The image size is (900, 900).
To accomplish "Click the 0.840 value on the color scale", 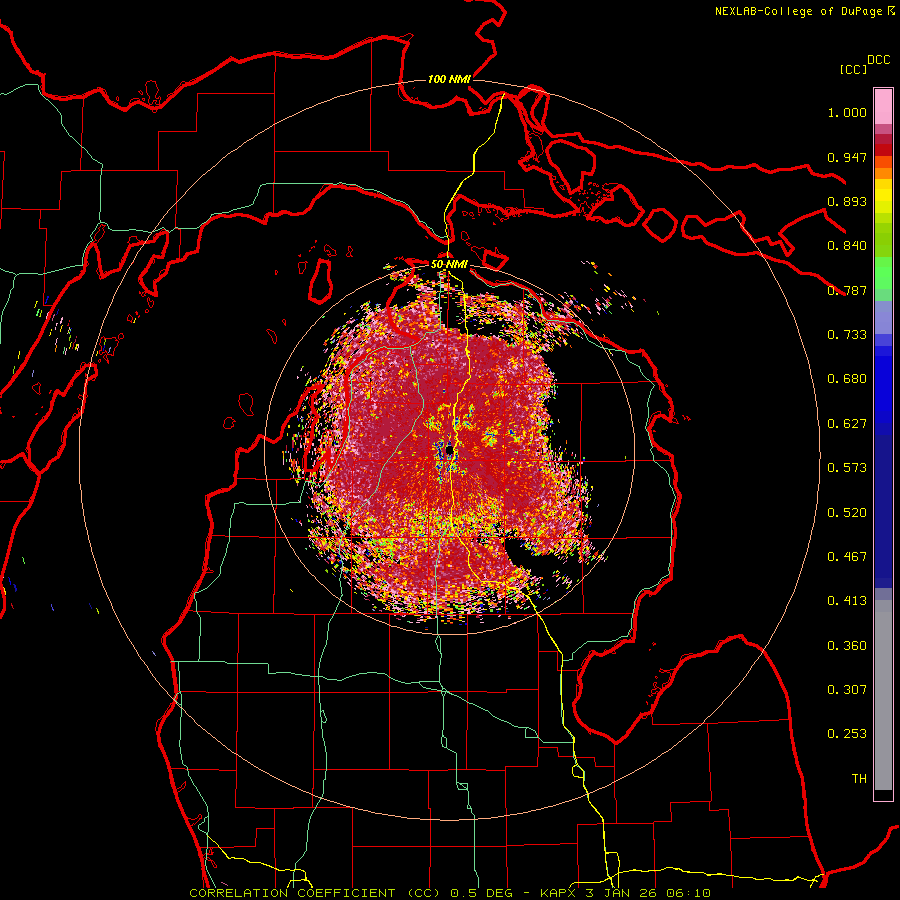I will tap(847, 246).
